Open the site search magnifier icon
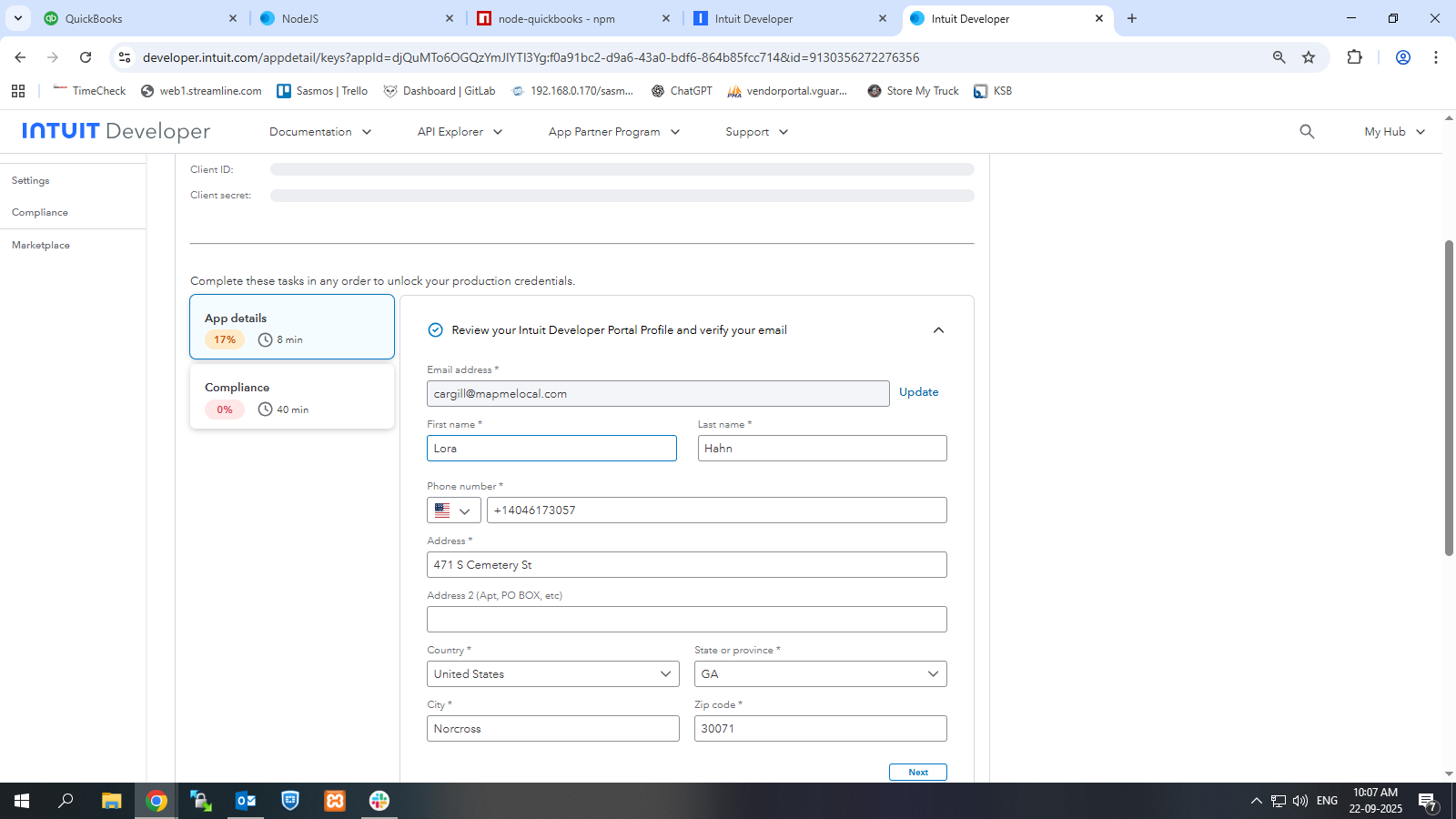The width and height of the screenshot is (1456, 819). click(1307, 132)
